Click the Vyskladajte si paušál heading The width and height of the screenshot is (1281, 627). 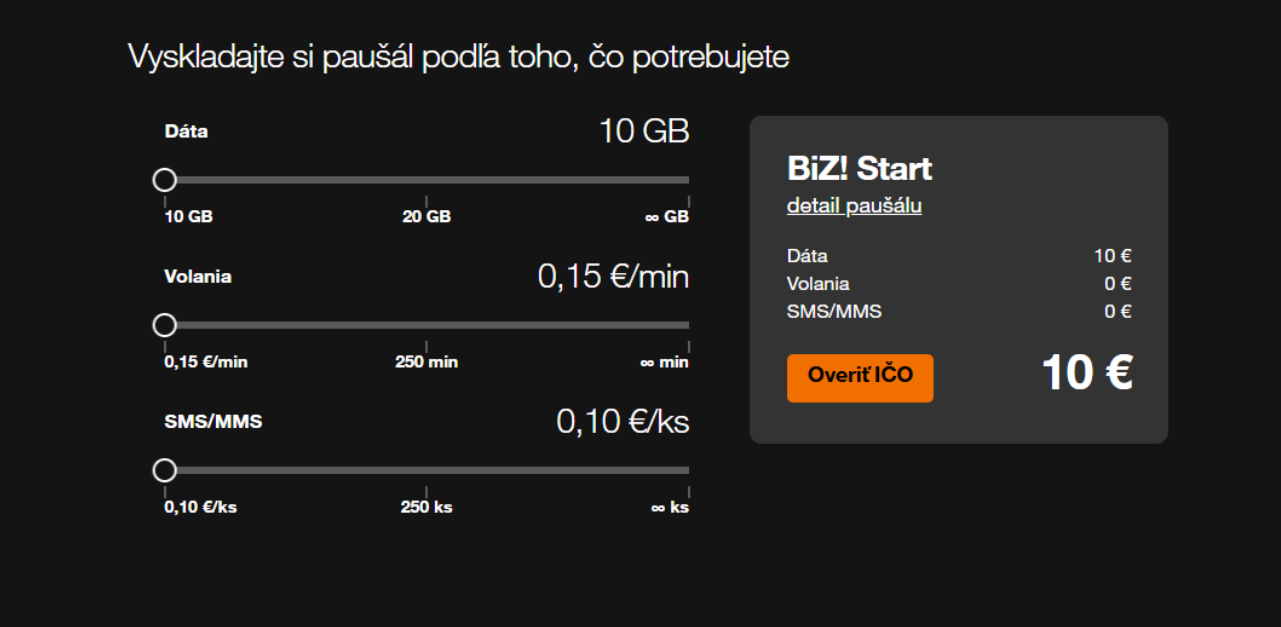[458, 57]
